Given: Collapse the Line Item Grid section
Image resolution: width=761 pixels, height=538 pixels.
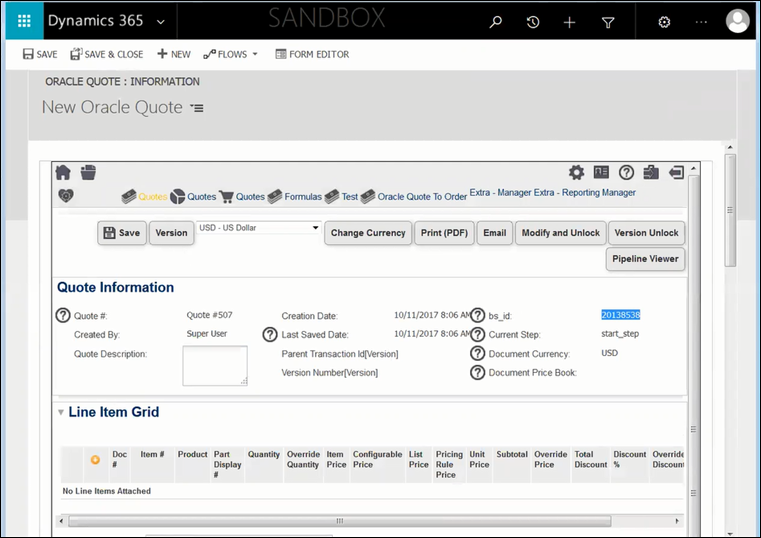Looking at the screenshot, I should (x=61, y=412).
